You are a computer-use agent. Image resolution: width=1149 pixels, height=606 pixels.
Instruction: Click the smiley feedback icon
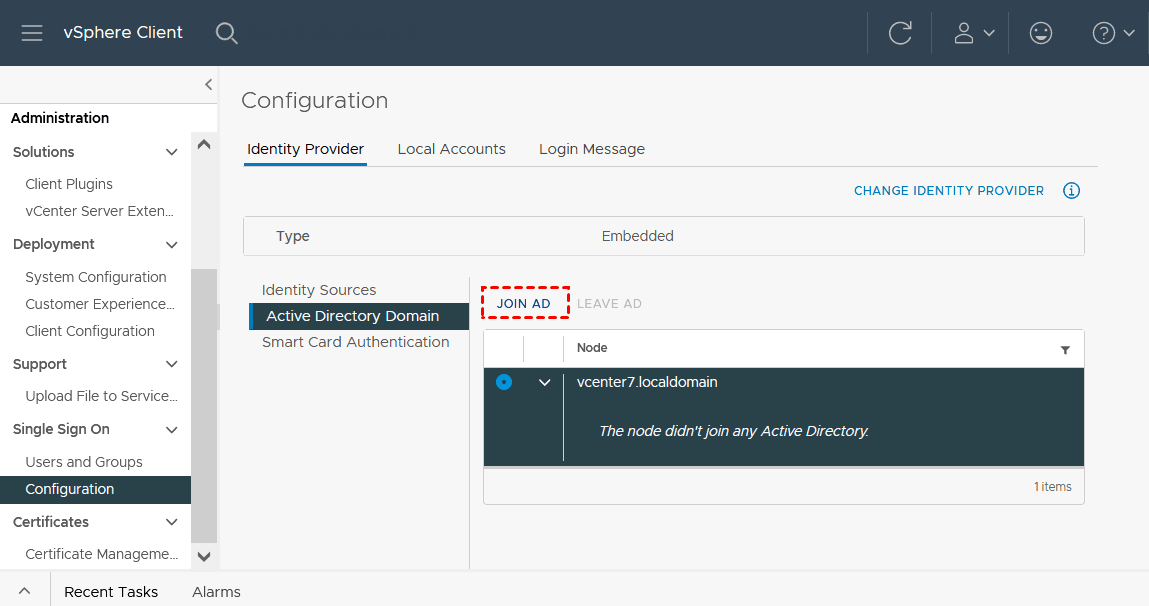click(1041, 33)
